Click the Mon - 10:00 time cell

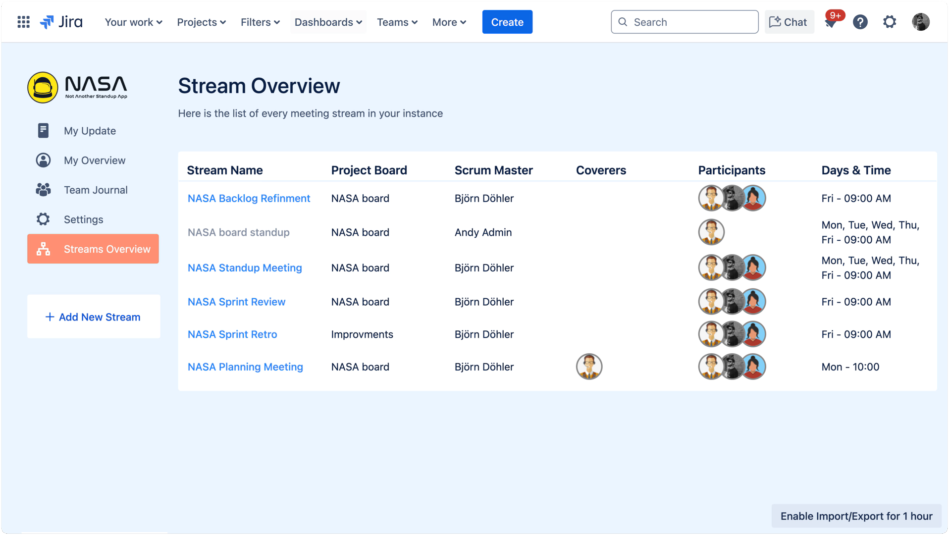850,367
